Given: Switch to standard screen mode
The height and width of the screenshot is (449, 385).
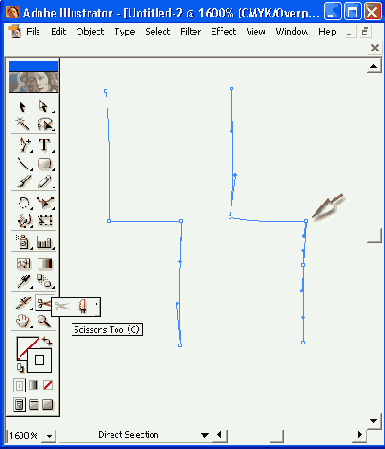Looking at the screenshot, I should [19, 405].
